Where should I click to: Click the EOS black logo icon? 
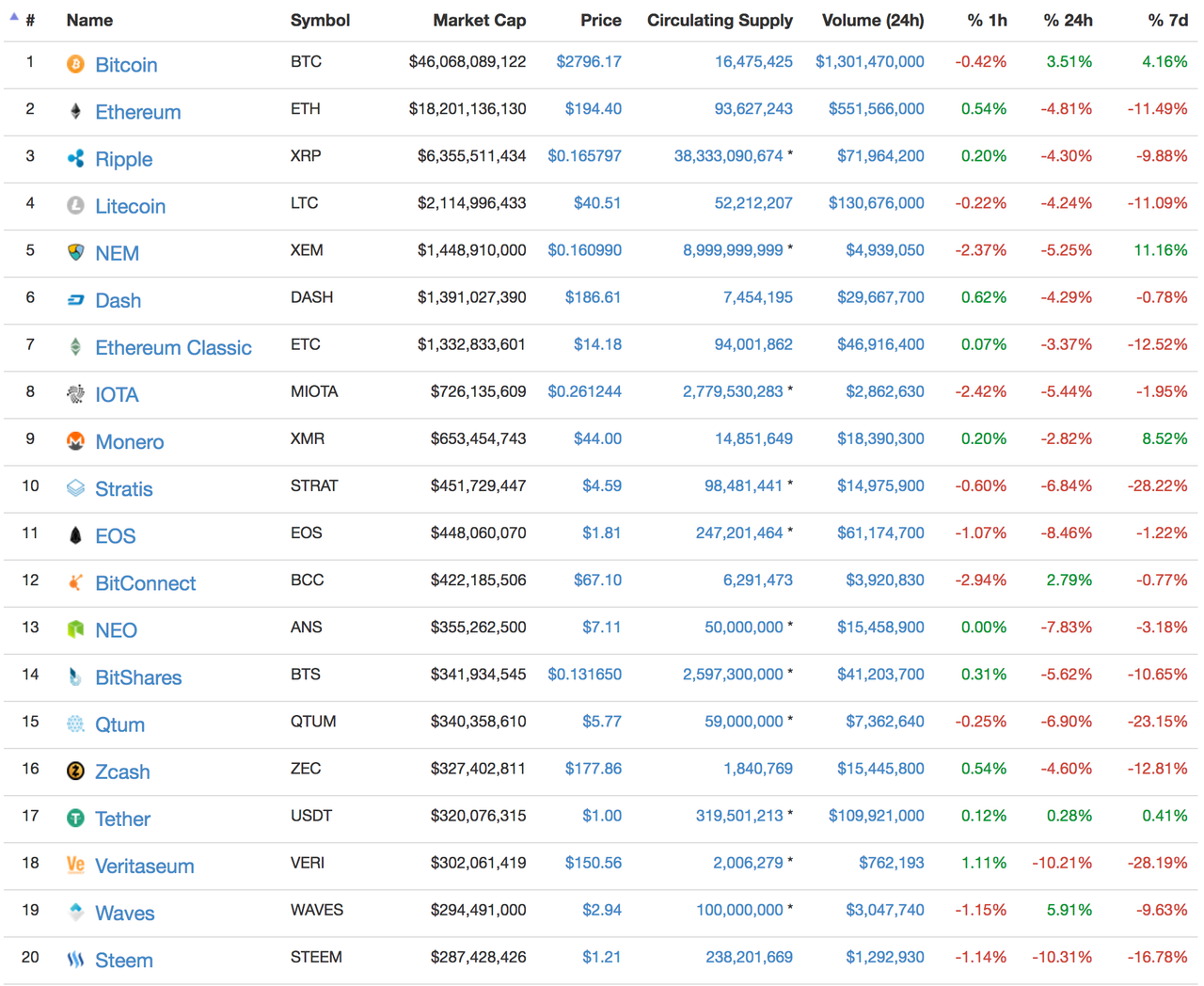coord(75,535)
